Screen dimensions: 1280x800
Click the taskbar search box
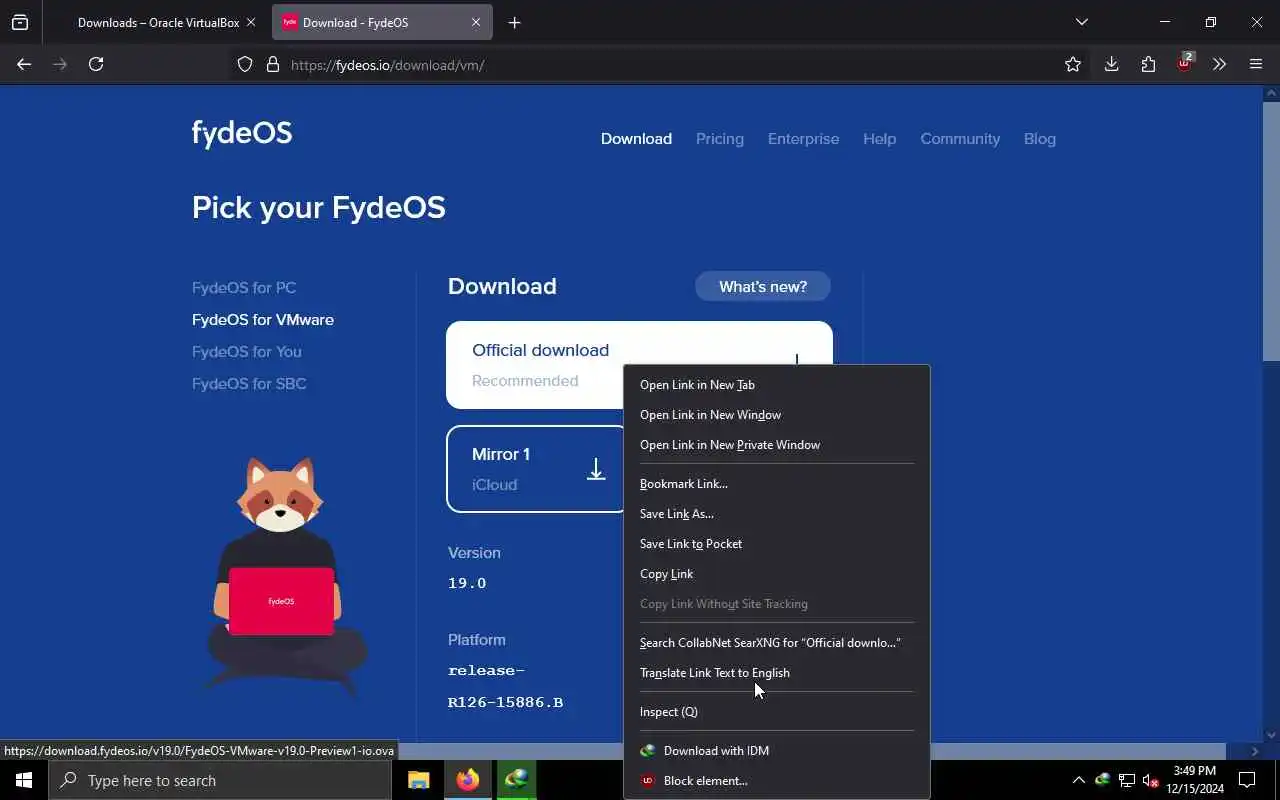tap(220, 780)
